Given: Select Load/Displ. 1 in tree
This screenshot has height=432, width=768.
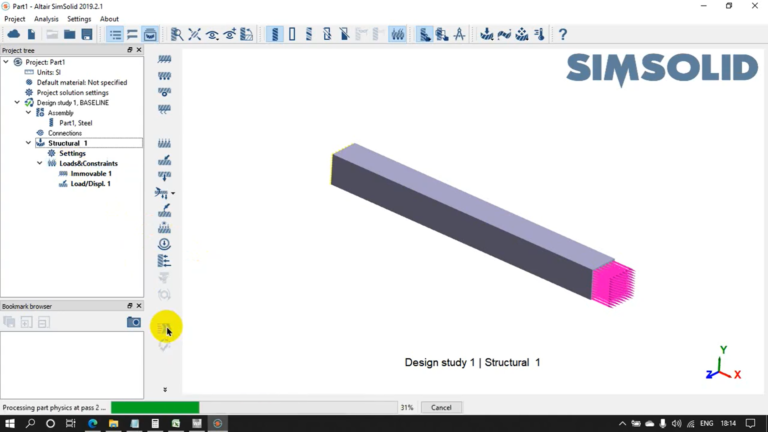Looking at the screenshot, I should (90, 184).
